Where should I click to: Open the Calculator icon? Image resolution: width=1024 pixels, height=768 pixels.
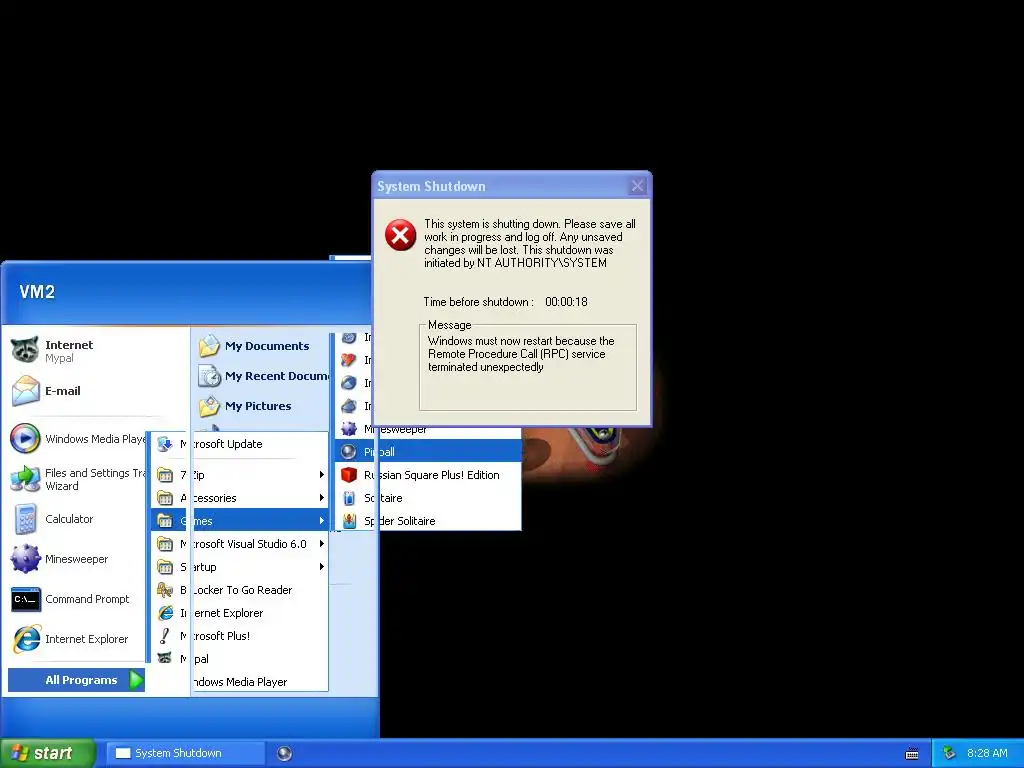coord(25,519)
